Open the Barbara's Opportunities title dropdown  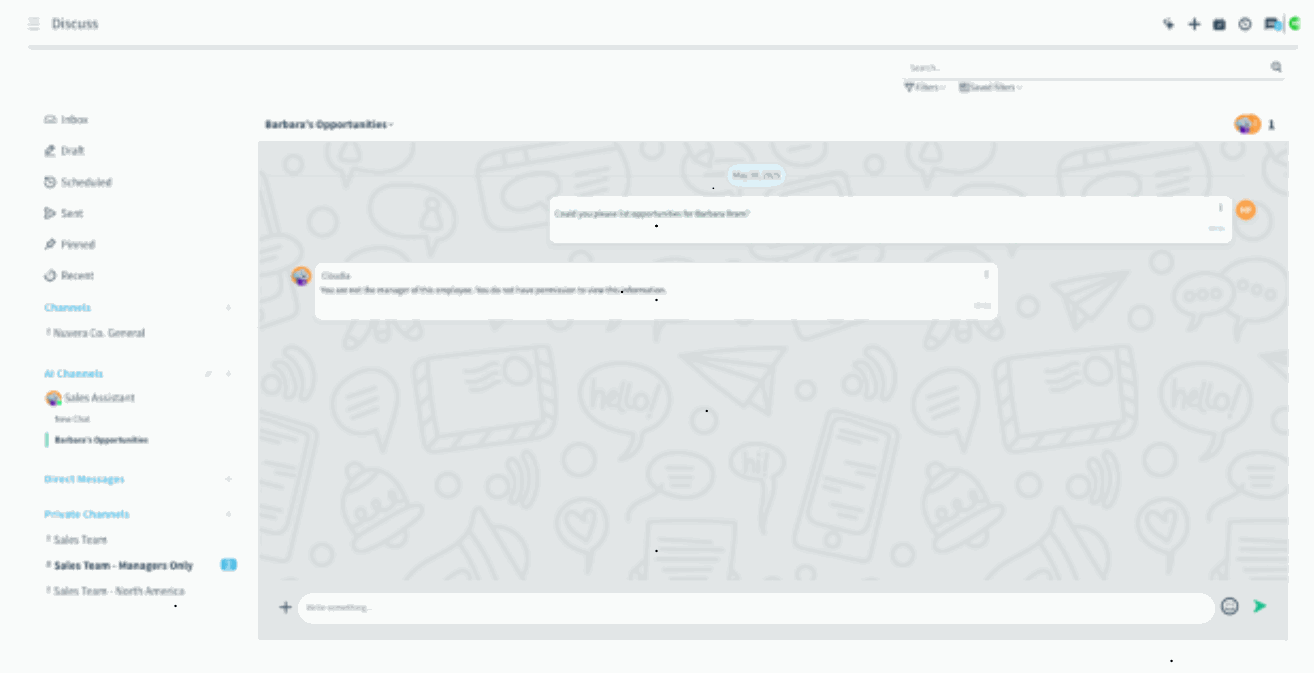point(329,125)
